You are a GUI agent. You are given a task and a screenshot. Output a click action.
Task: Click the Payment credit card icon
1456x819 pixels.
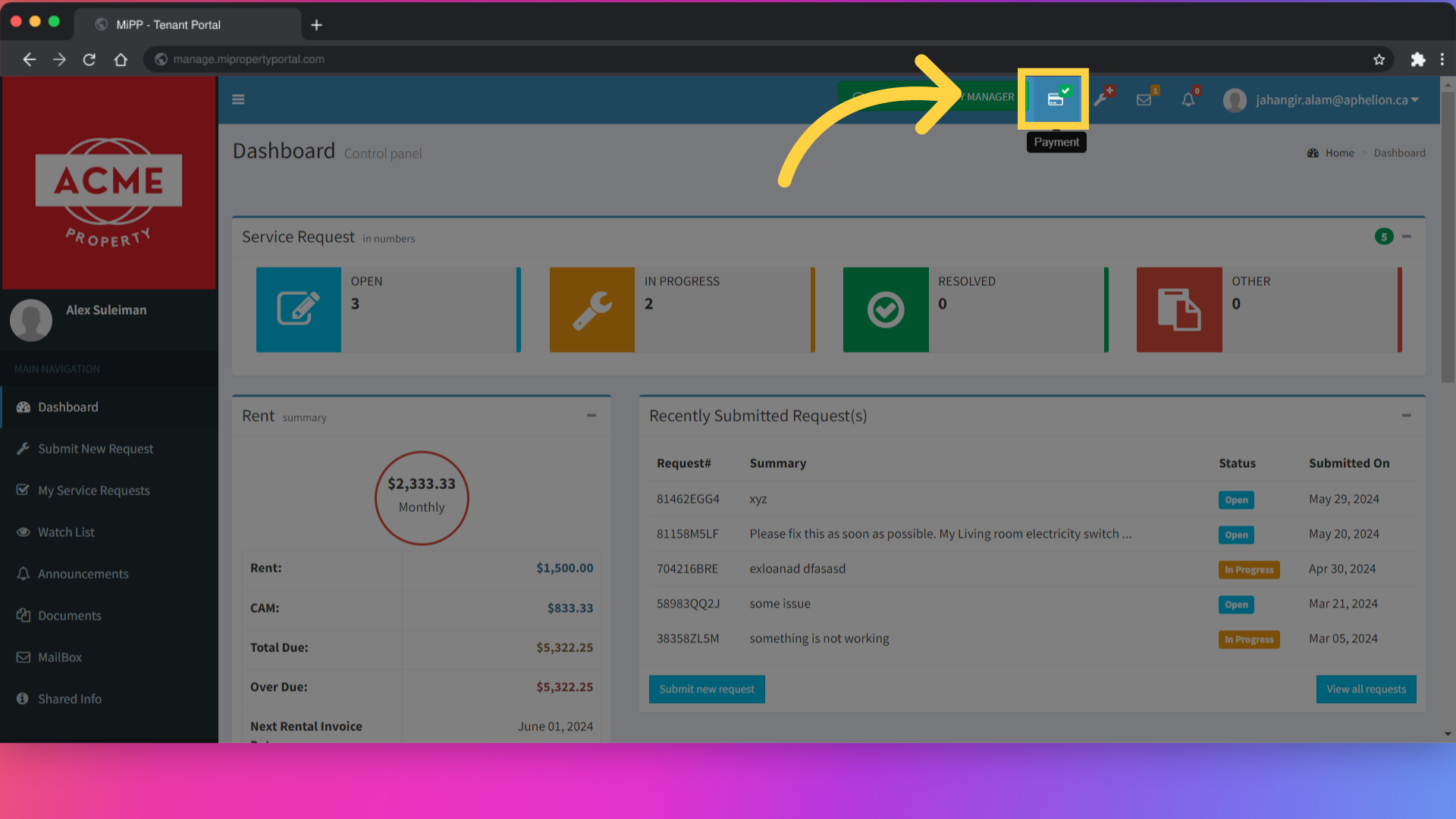tap(1055, 99)
